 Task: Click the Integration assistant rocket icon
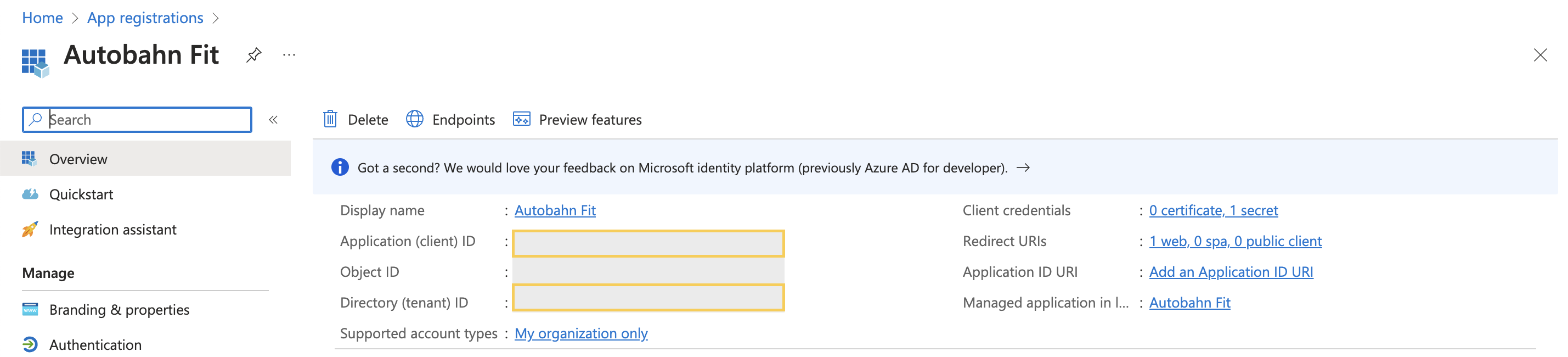(x=30, y=230)
